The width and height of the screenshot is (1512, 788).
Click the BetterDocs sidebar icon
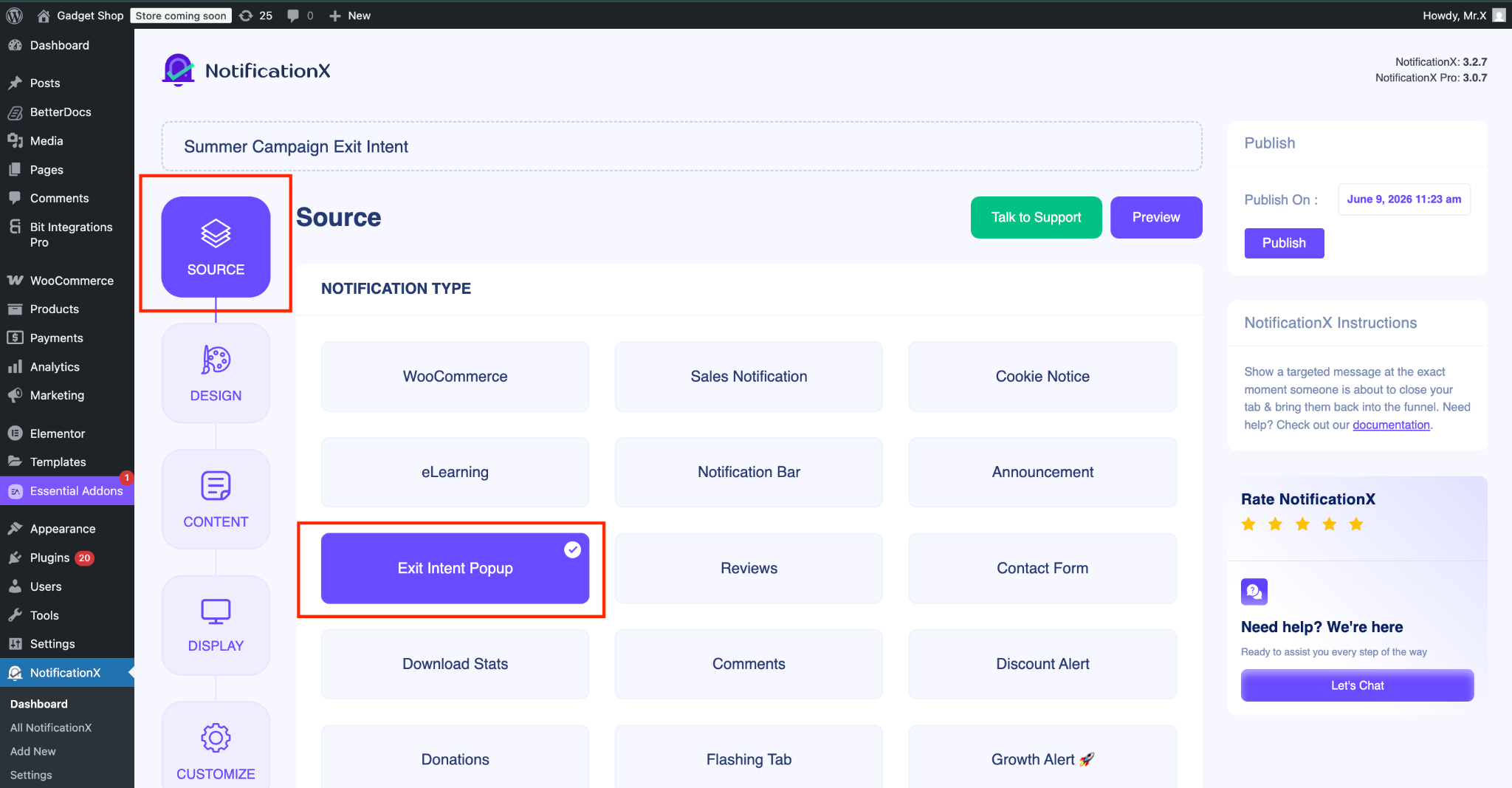15,112
